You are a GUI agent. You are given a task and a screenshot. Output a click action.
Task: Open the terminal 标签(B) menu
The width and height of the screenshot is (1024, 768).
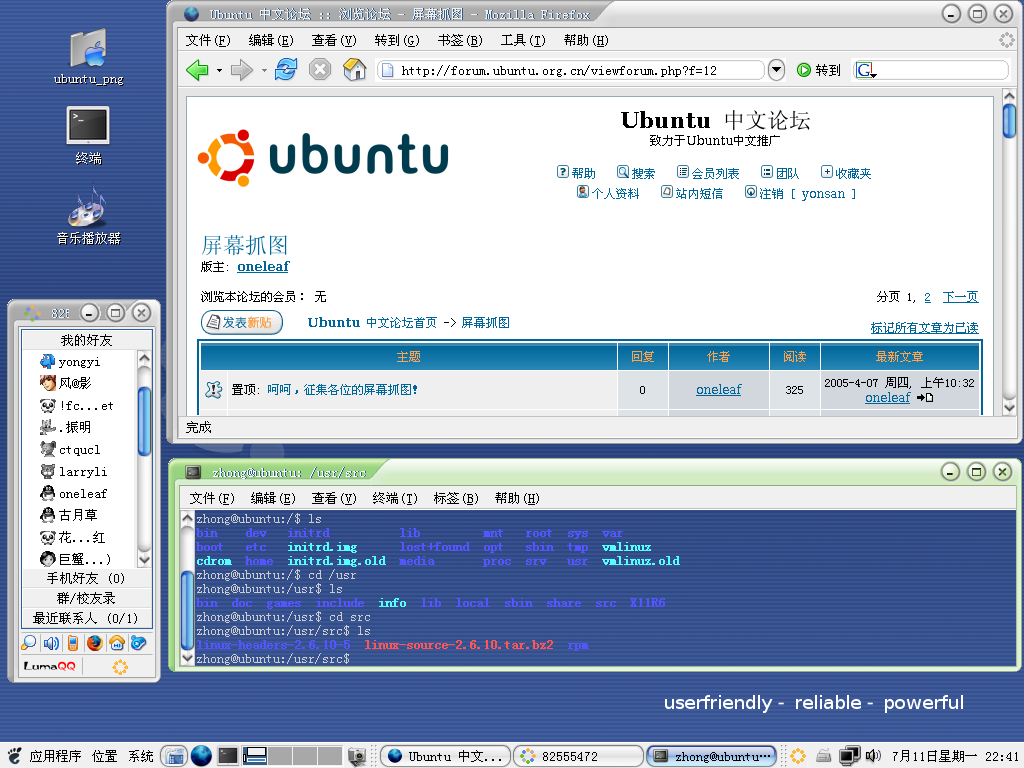point(456,498)
